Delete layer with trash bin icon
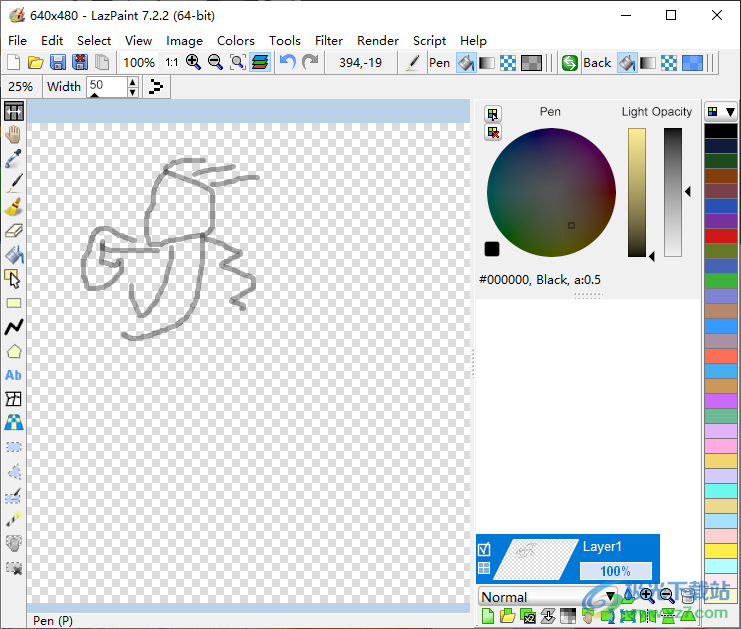 688,596
